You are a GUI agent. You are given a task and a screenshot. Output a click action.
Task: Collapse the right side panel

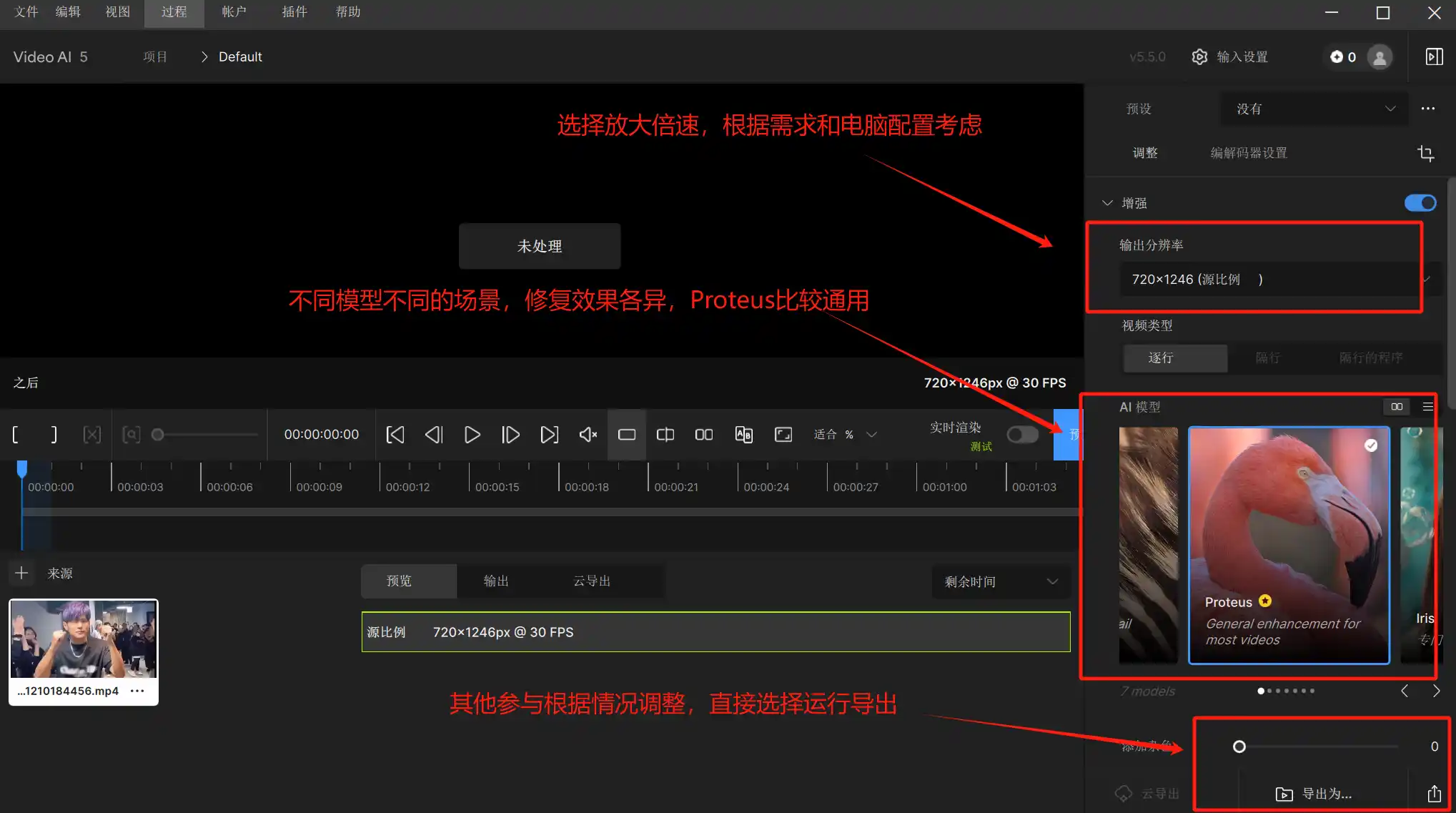pyautogui.click(x=1434, y=56)
